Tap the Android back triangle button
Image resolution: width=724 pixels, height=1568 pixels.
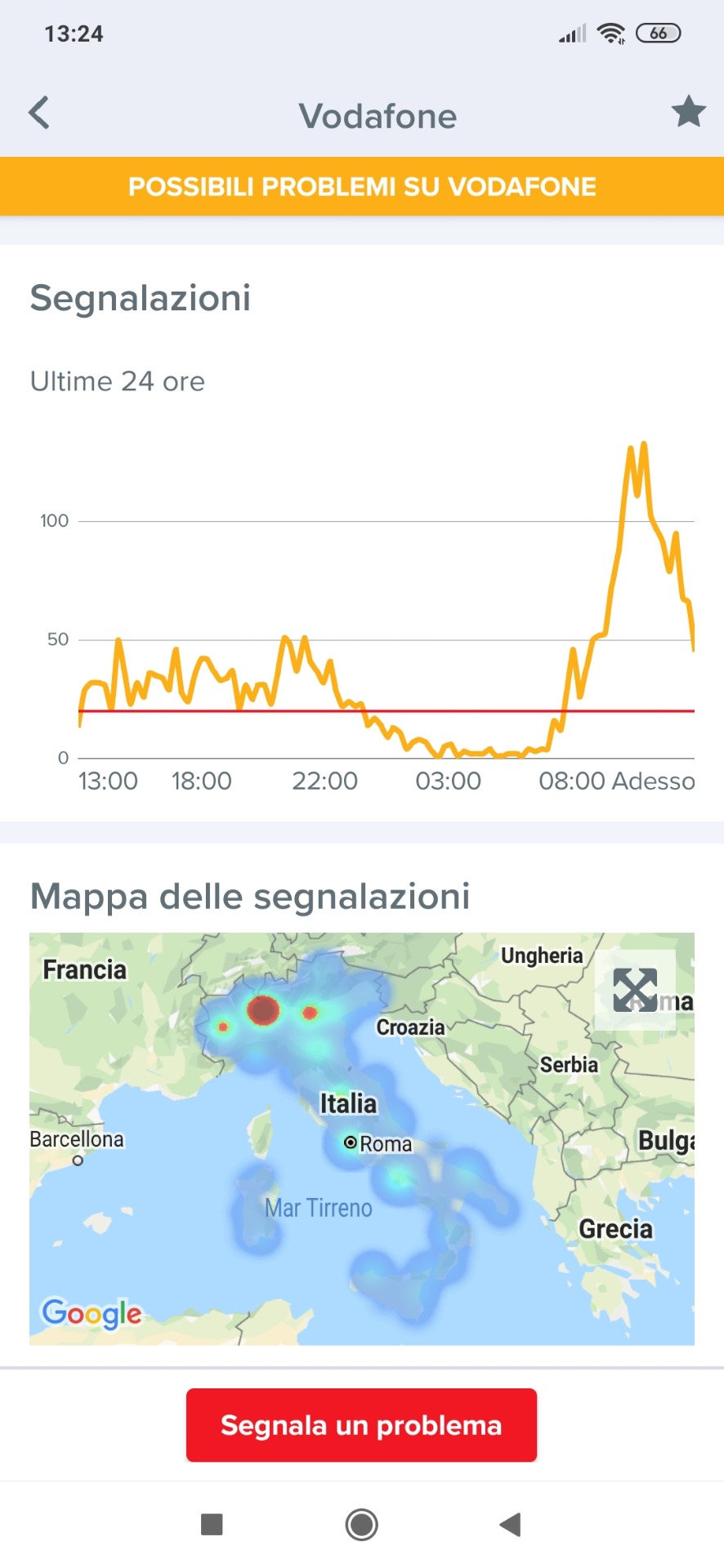point(511,1524)
